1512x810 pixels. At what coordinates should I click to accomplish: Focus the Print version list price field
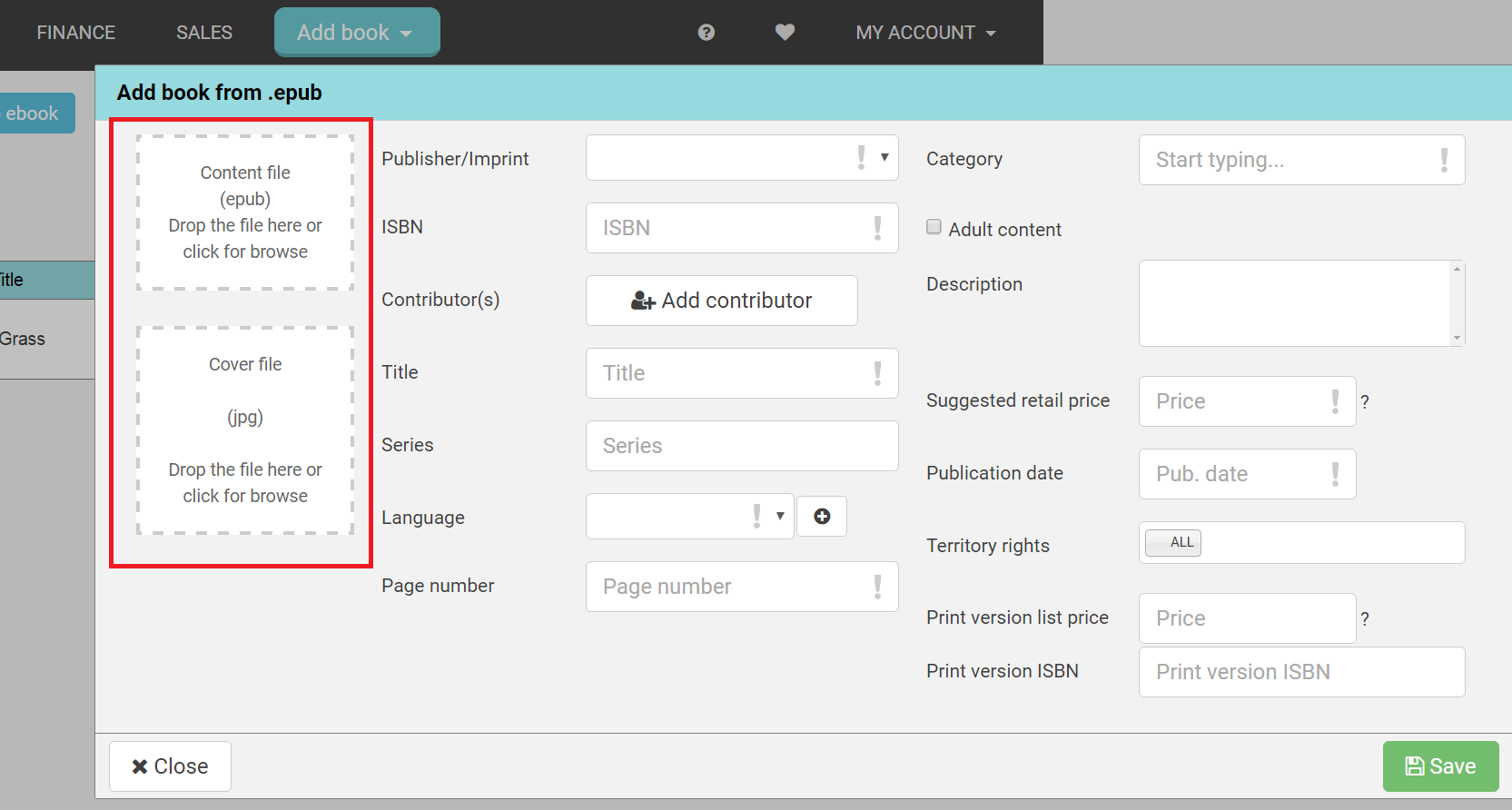point(1248,618)
